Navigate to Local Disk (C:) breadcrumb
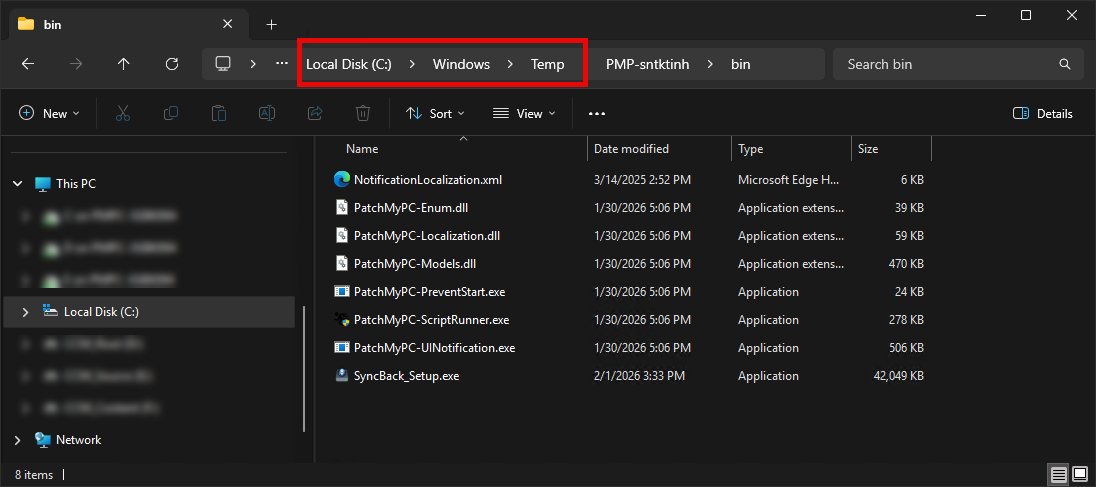The width and height of the screenshot is (1096, 487). tap(349, 64)
